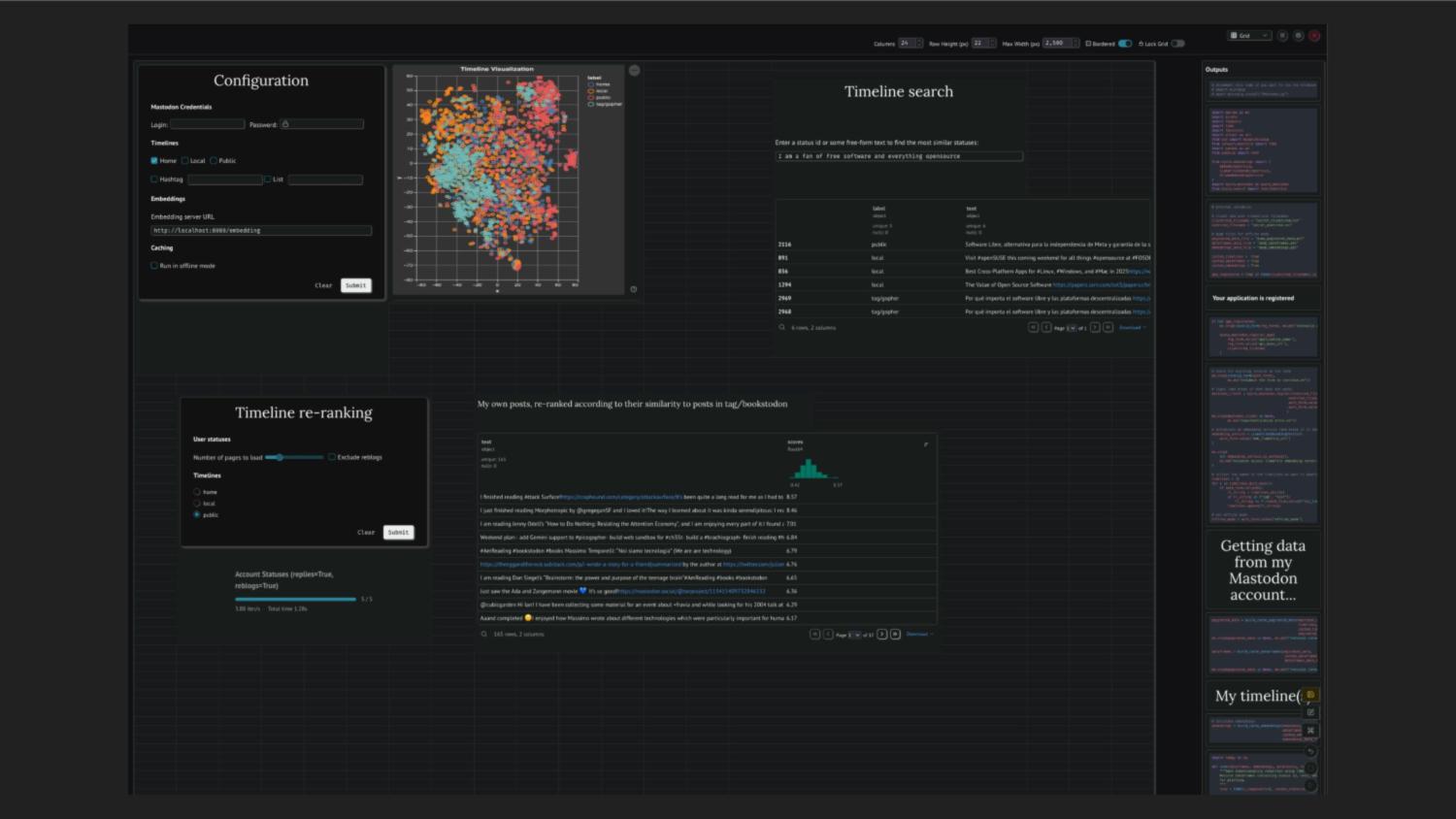This screenshot has height=819, width=1456.
Task: Go to next page in re-ranked posts table
Action: pos(882,635)
